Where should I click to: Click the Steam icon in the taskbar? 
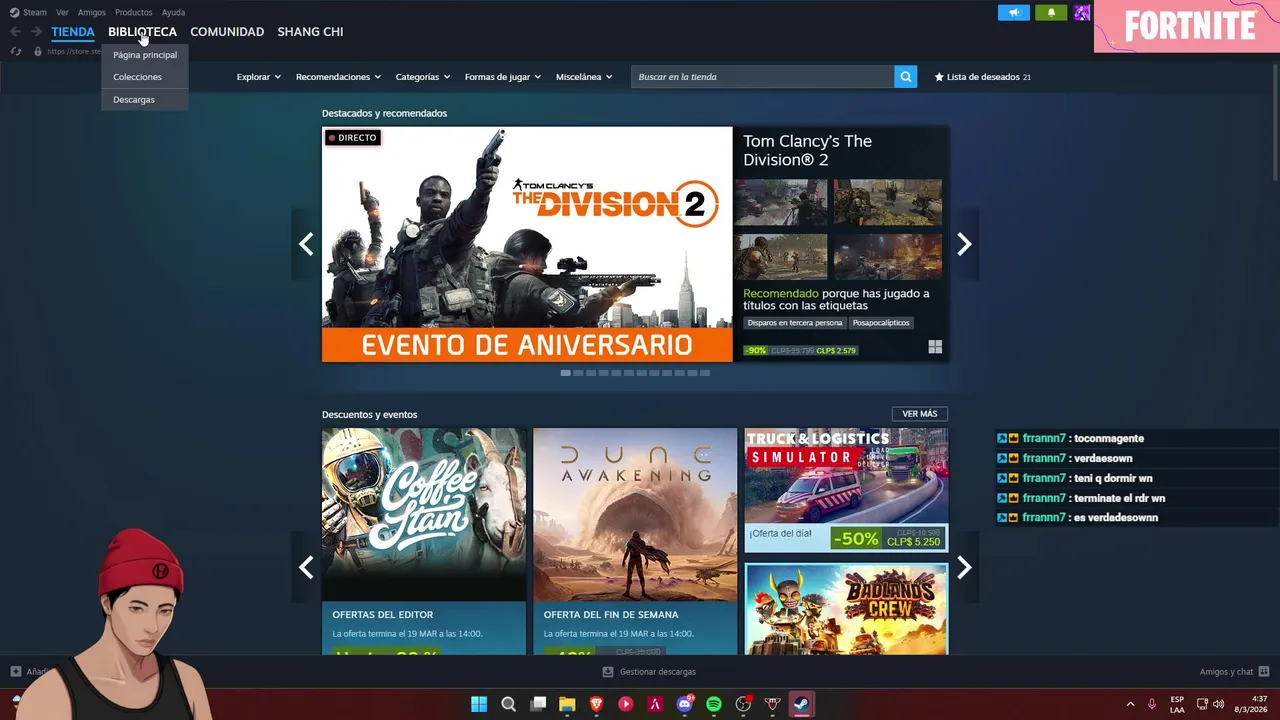[x=802, y=704]
